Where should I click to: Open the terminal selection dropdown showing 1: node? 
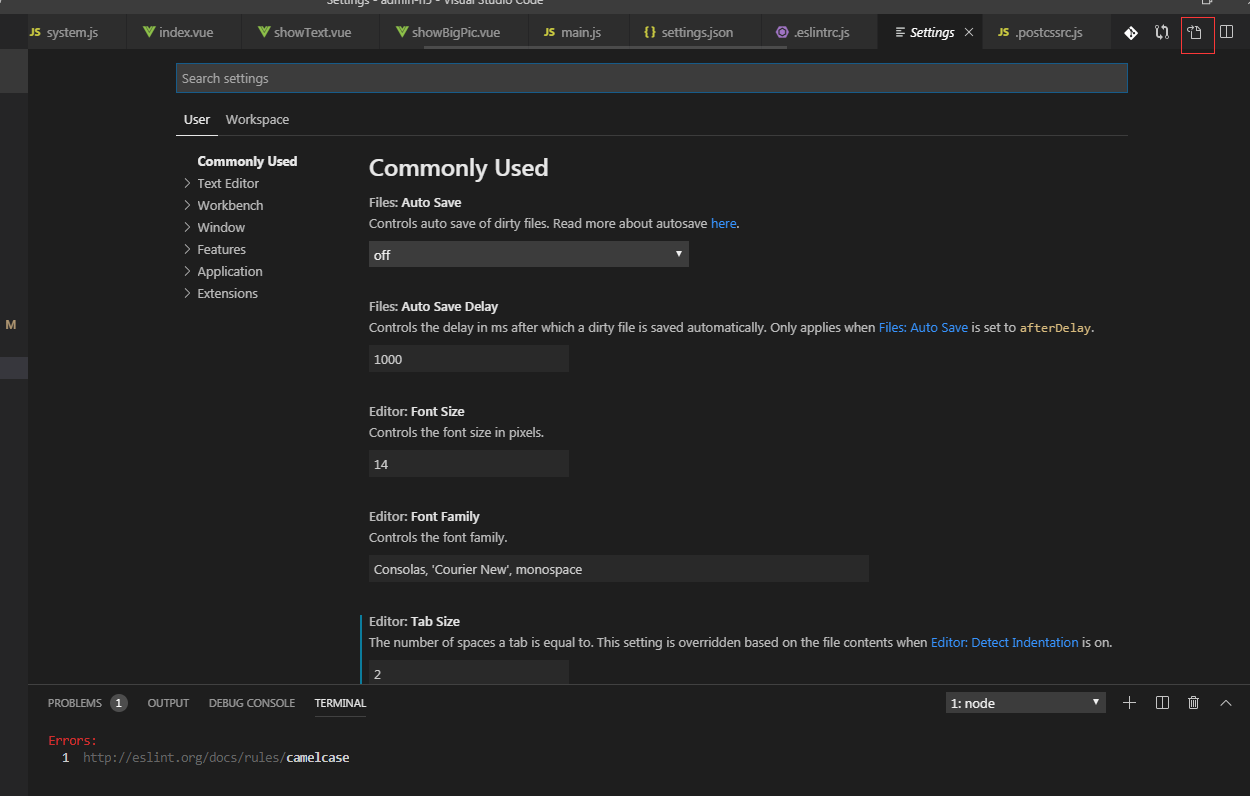1024,702
